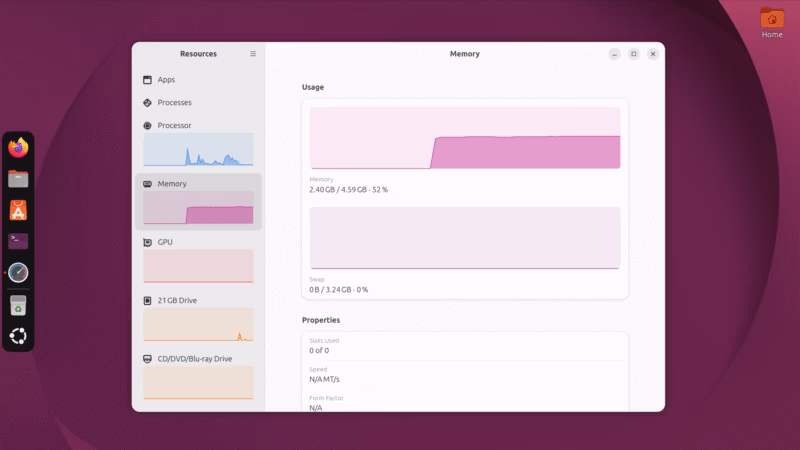
Task: Click the Resources title in sidebar header
Action: pyautogui.click(x=198, y=54)
